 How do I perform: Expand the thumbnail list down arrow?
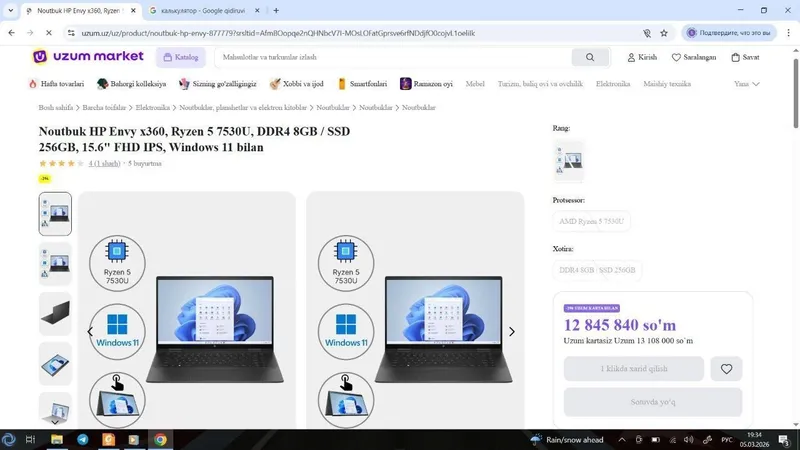55,422
